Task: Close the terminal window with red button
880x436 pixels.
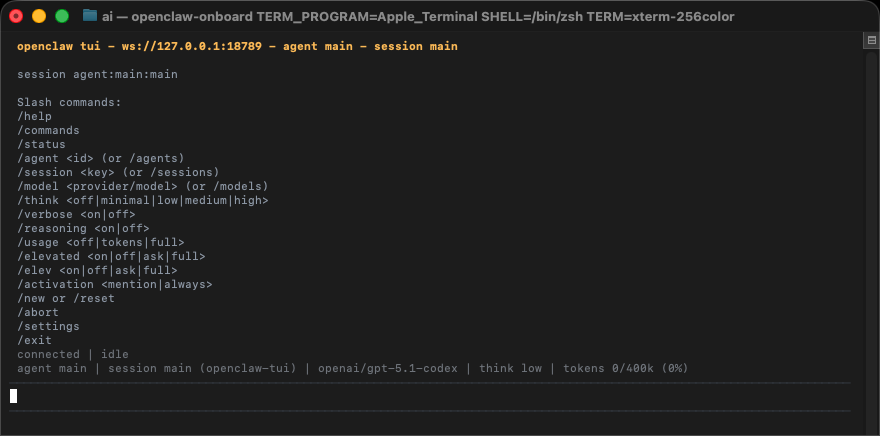Action: 16,16
